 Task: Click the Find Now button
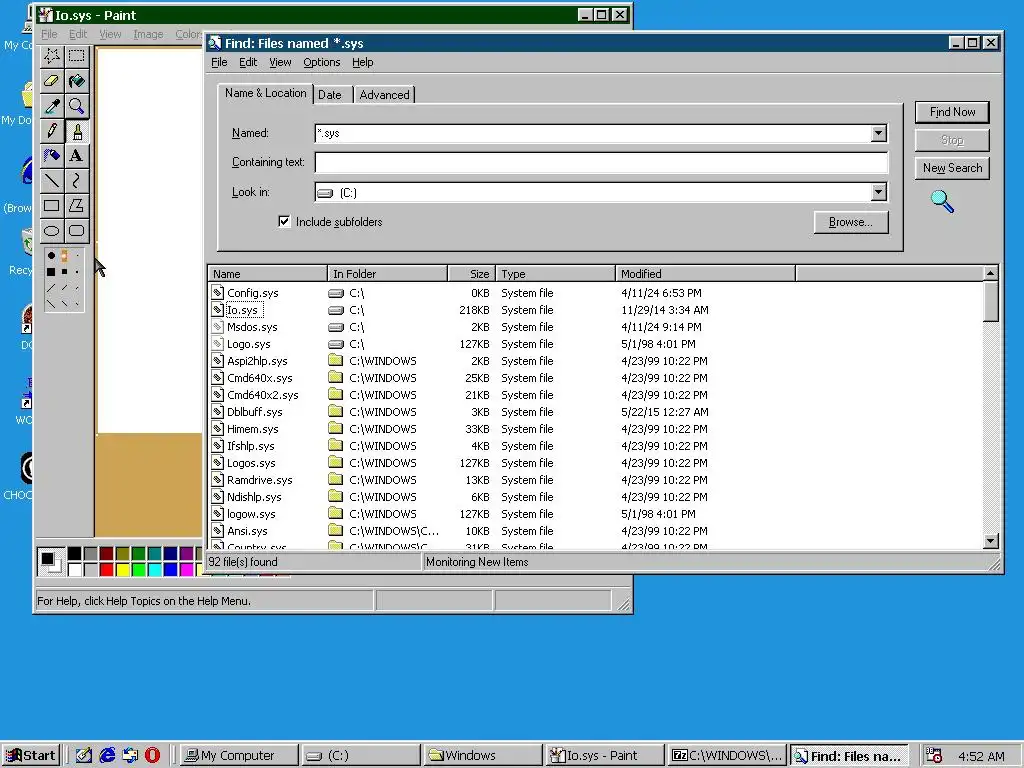[x=952, y=112]
